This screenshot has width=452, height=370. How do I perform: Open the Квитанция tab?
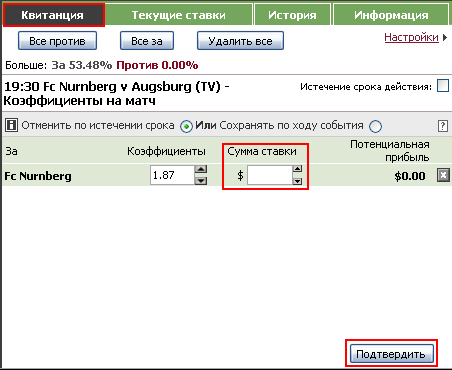54,15
